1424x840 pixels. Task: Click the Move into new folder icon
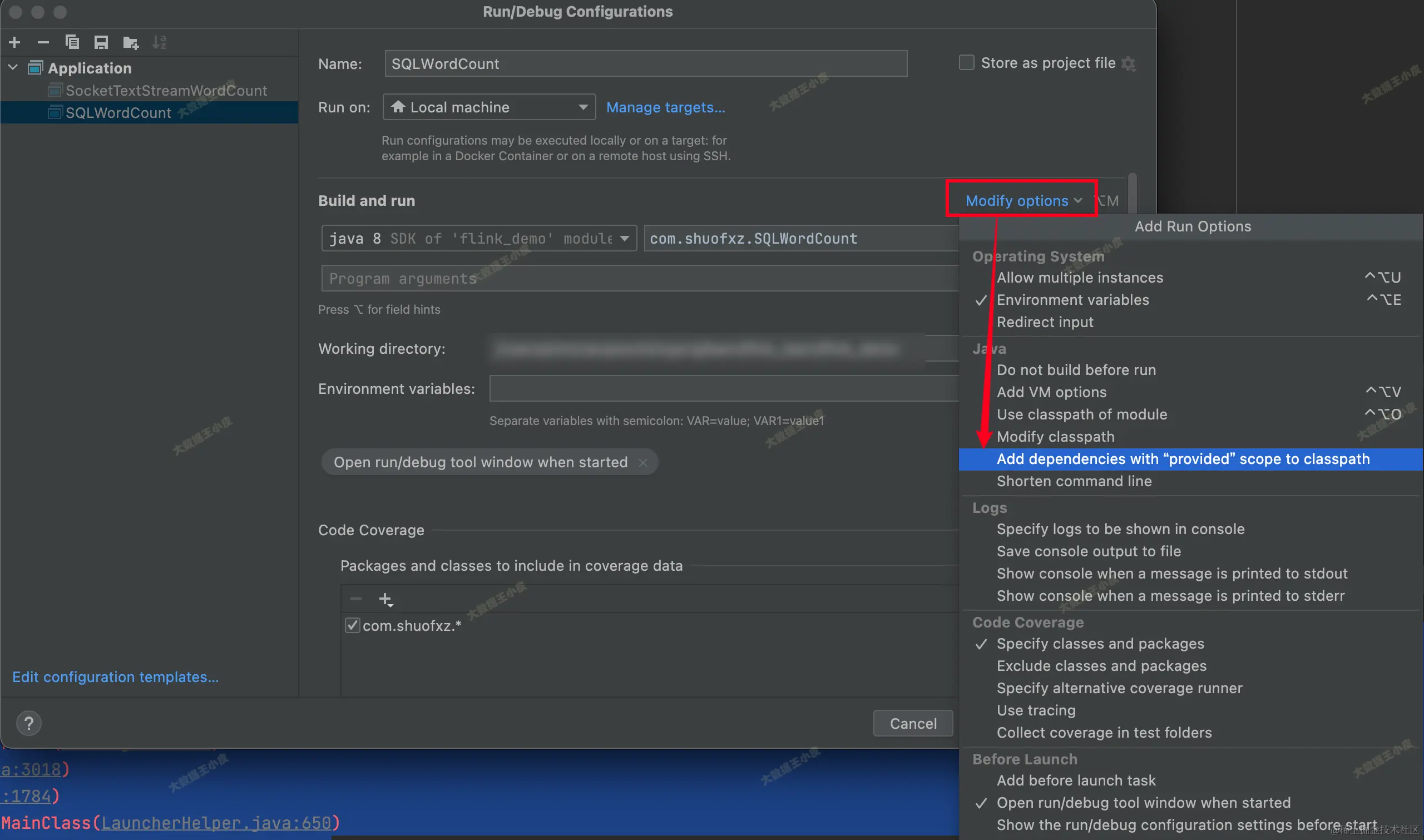click(x=131, y=42)
